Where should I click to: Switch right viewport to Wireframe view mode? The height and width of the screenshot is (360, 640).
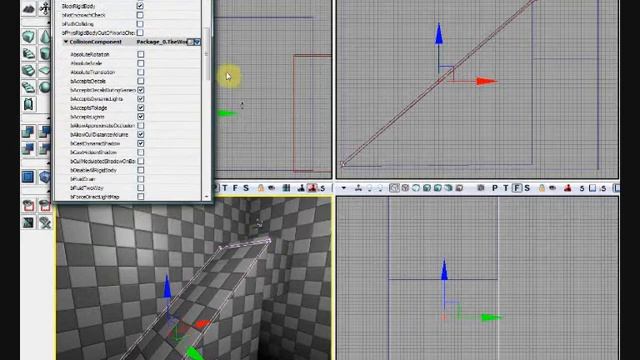pyautogui.click(x=405, y=188)
